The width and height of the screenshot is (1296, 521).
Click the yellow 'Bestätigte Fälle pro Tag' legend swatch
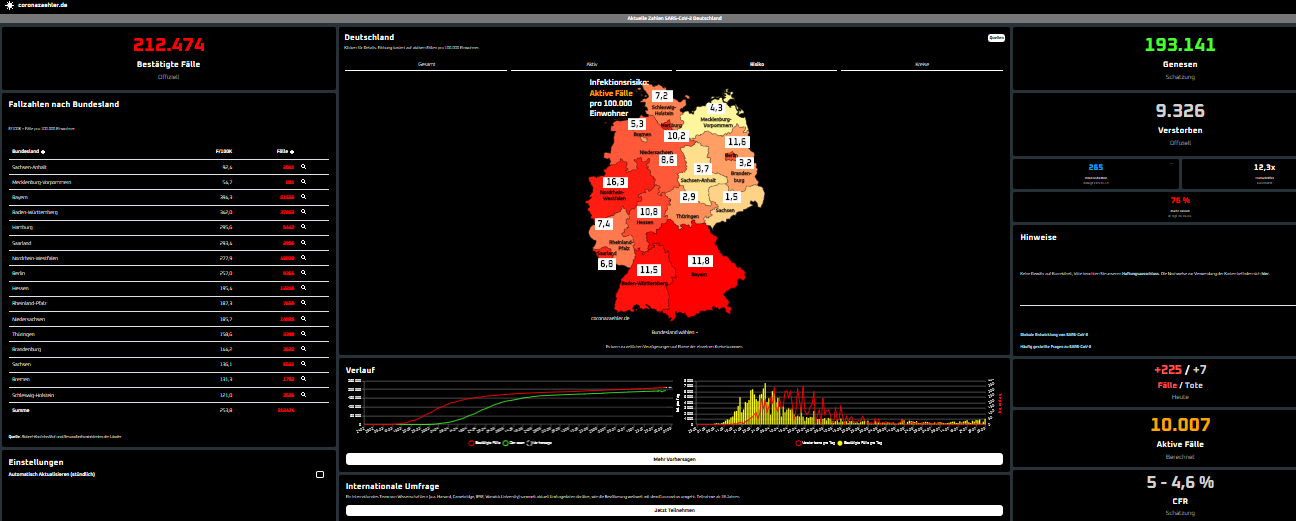pyautogui.click(x=840, y=441)
